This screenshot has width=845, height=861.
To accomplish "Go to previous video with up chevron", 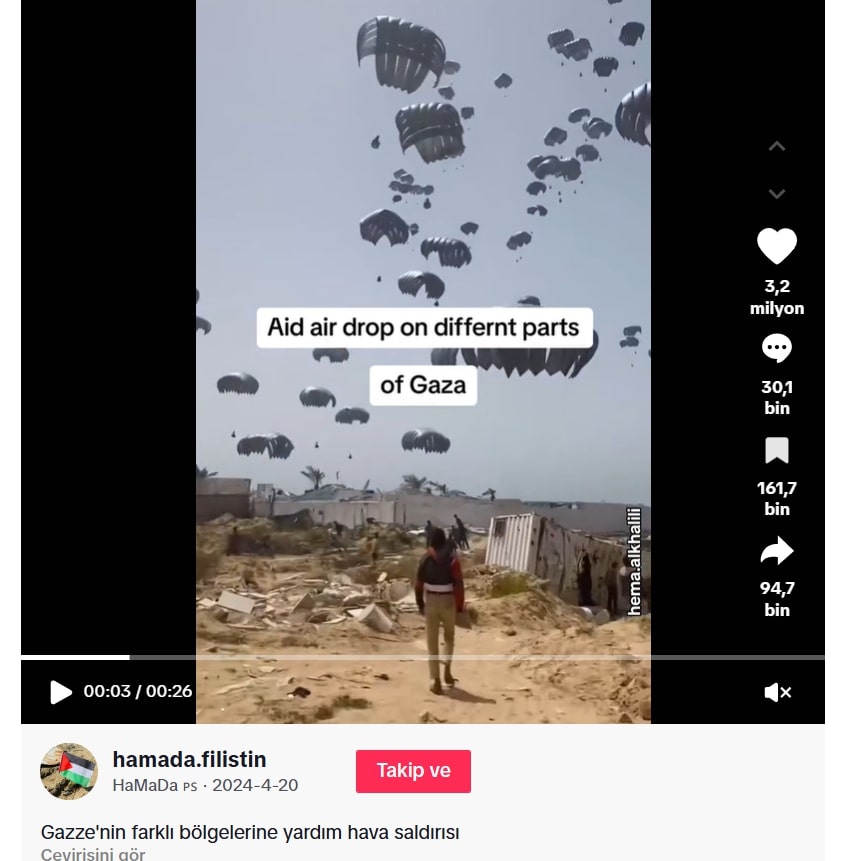I will click(776, 146).
